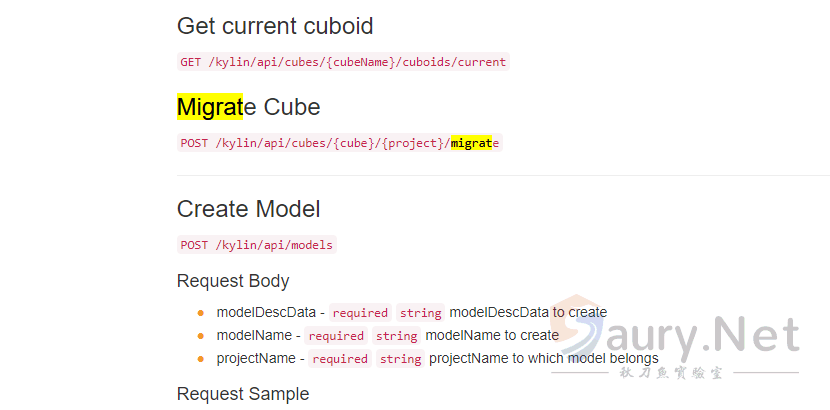Click the POST migrate endpoint code block
Viewport: 830px width, 410px height.
(339, 143)
